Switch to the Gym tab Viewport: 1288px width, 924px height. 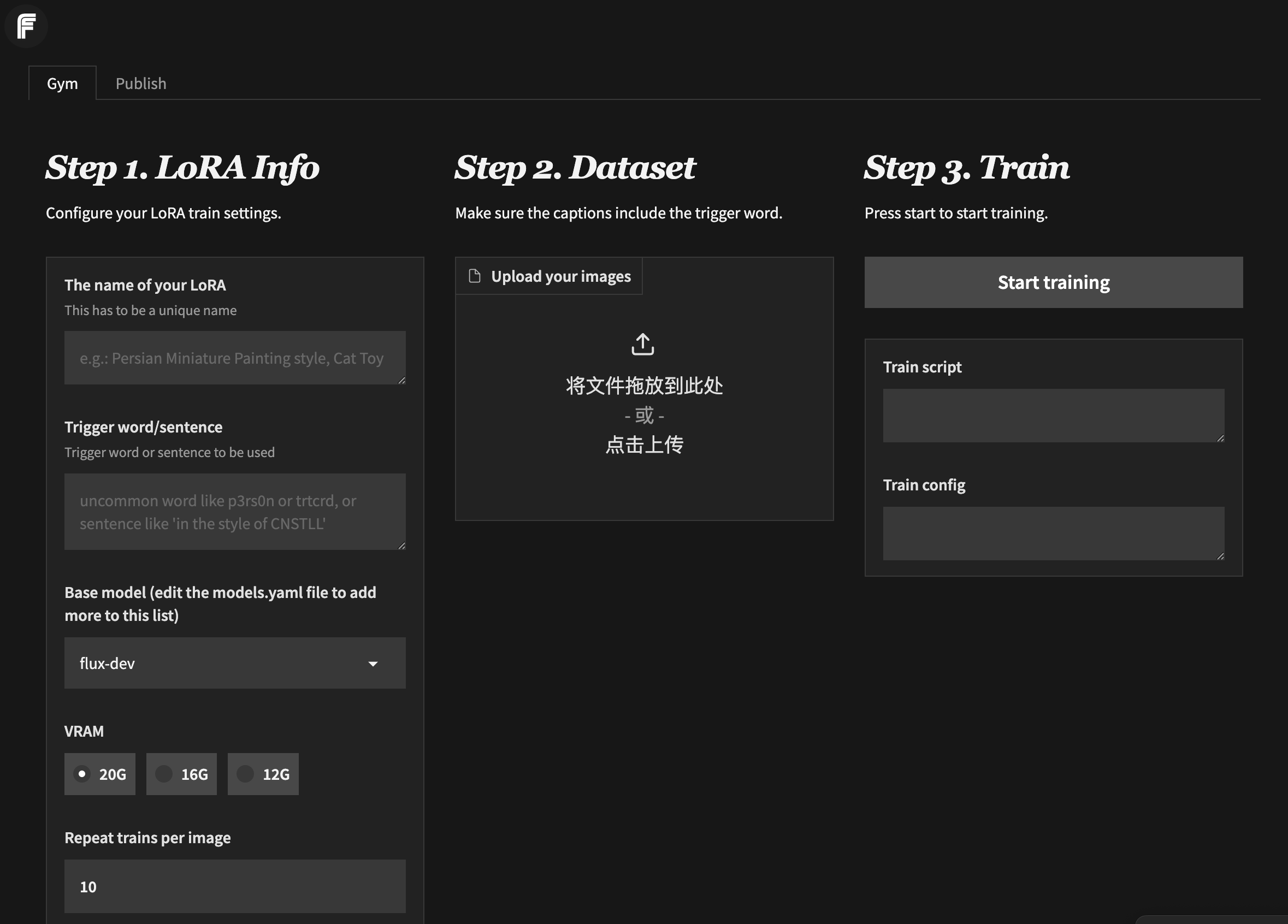click(x=63, y=83)
